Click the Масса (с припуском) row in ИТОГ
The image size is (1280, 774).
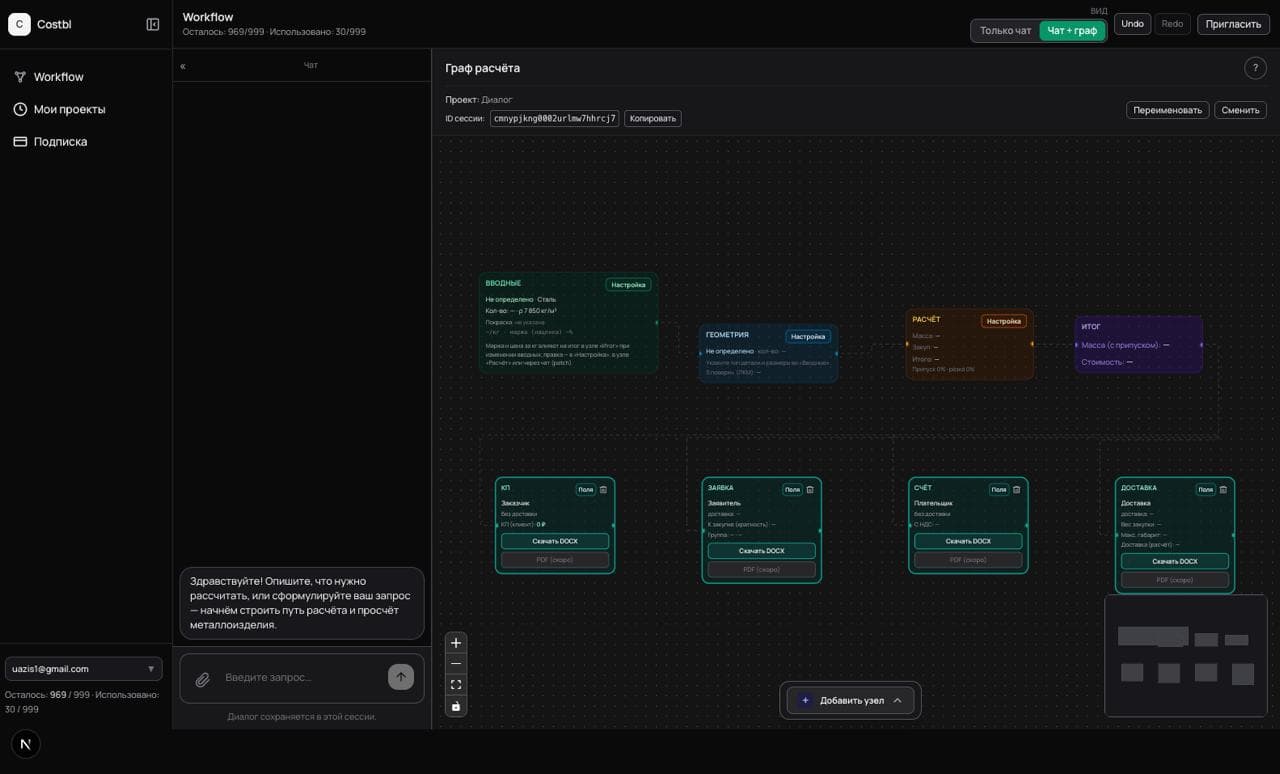[x=1125, y=345]
